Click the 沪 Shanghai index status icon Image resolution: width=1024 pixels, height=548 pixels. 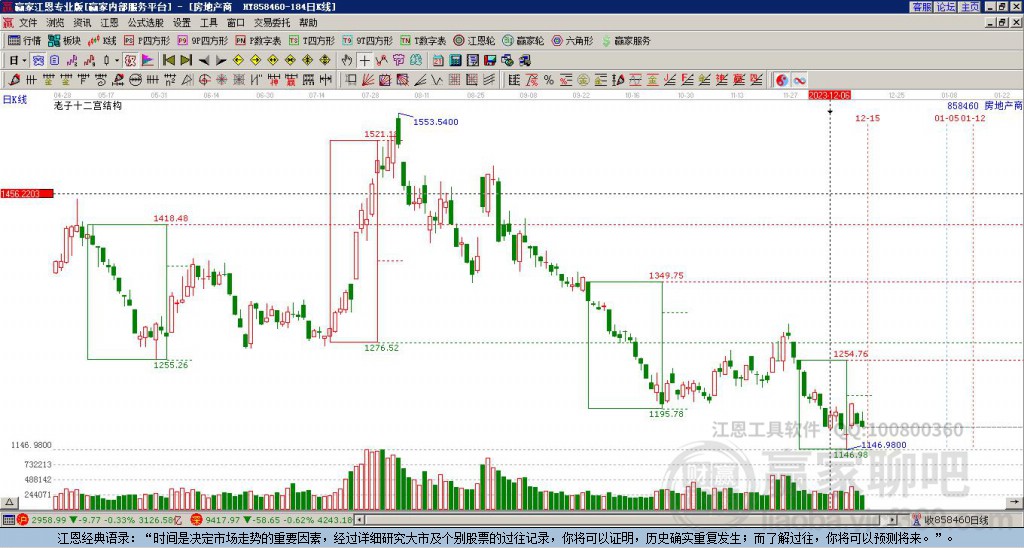coord(23,520)
